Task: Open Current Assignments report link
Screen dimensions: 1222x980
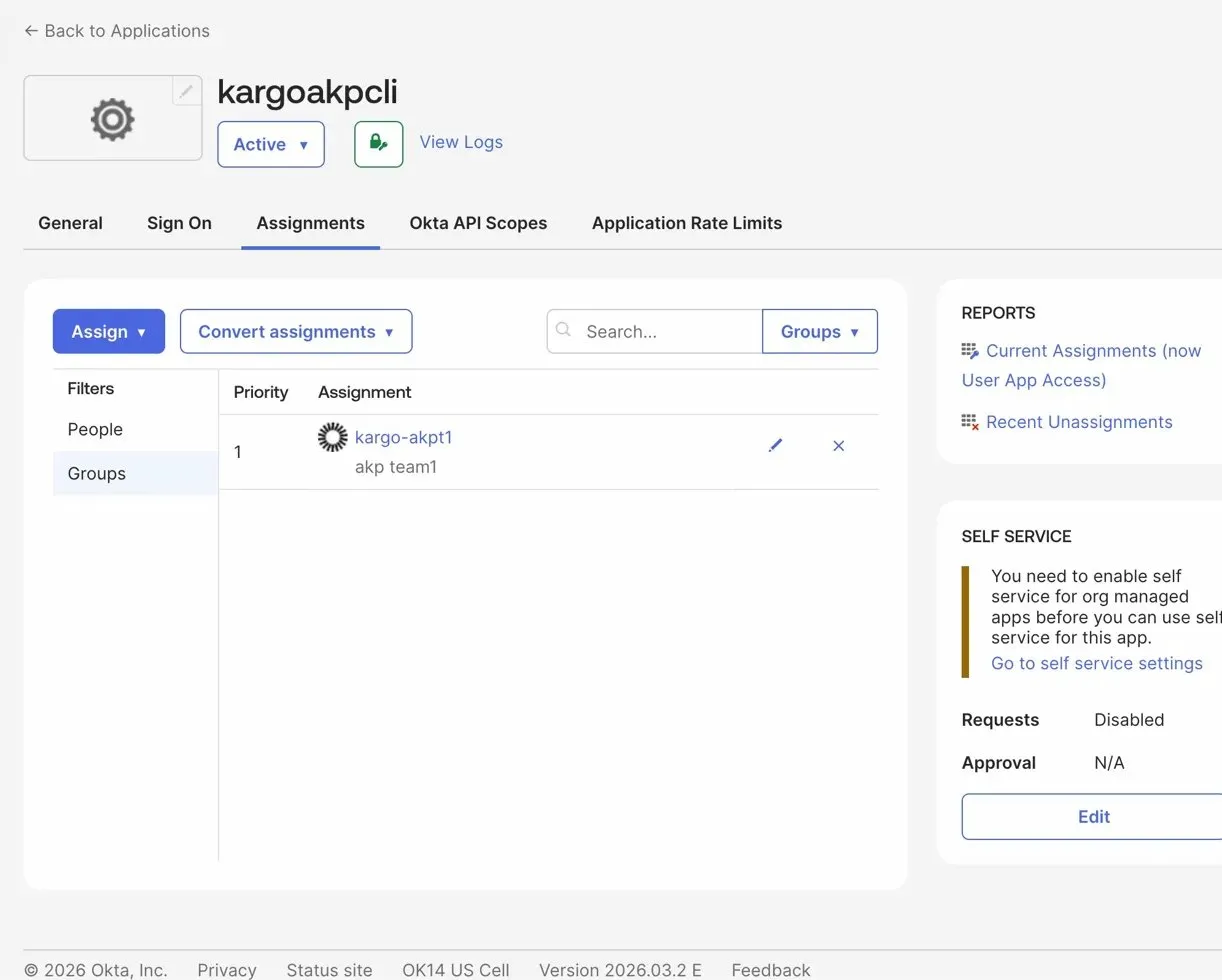Action: (x=1081, y=365)
